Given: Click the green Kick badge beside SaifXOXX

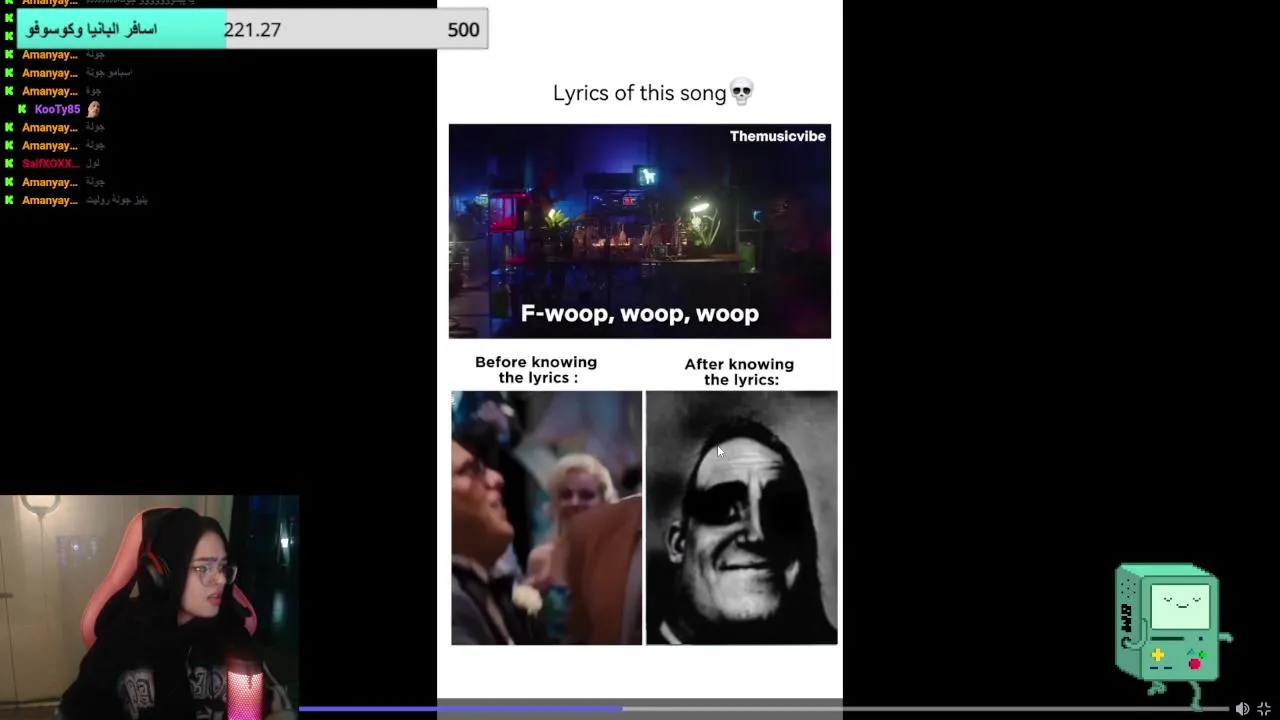Looking at the screenshot, I should (9, 163).
